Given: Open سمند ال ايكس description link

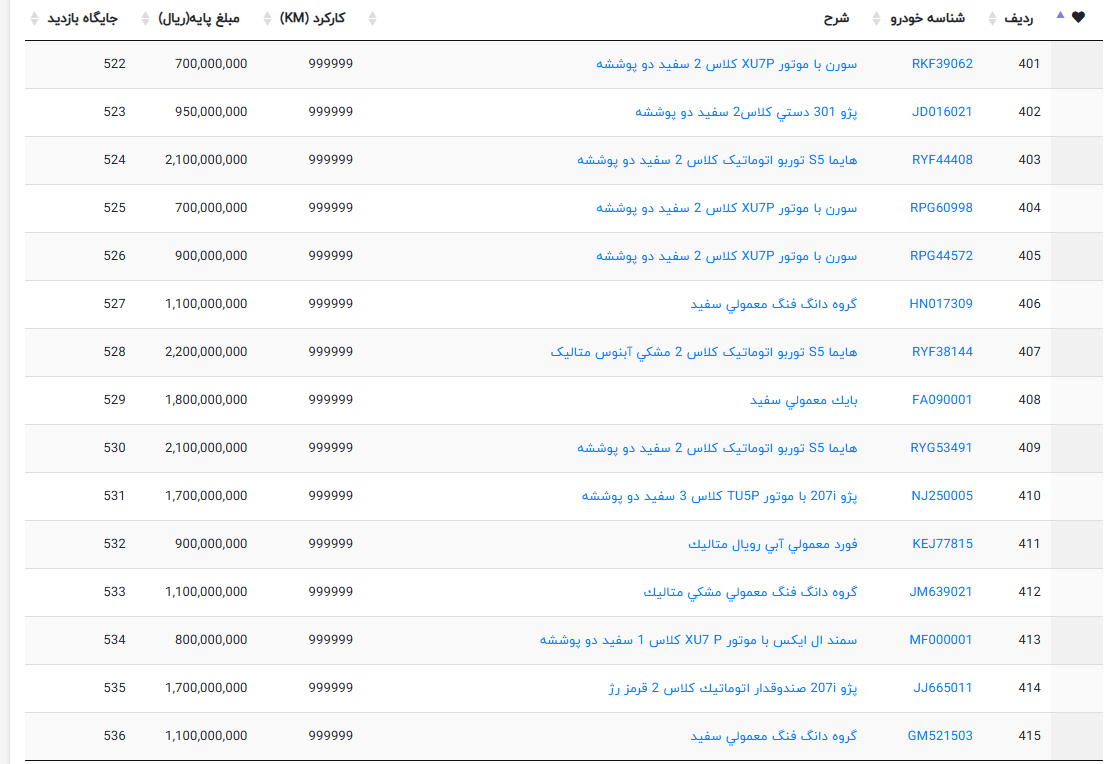Looking at the screenshot, I should point(698,640).
